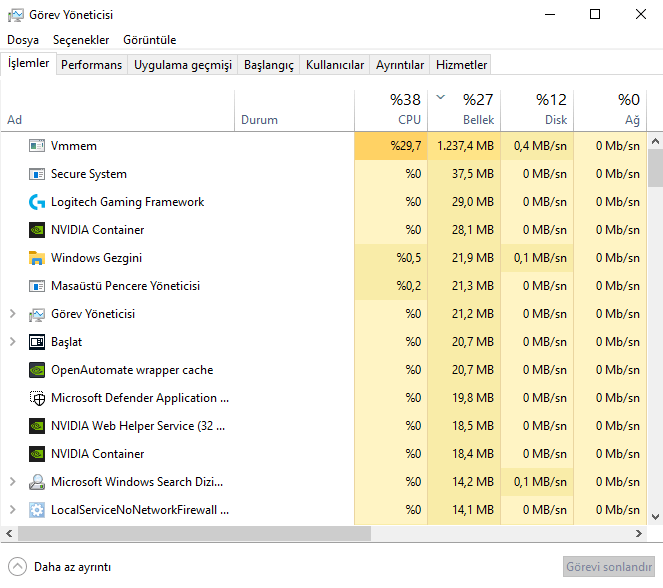Open the Dosya menu
The width and height of the screenshot is (663, 588).
click(x=23, y=40)
